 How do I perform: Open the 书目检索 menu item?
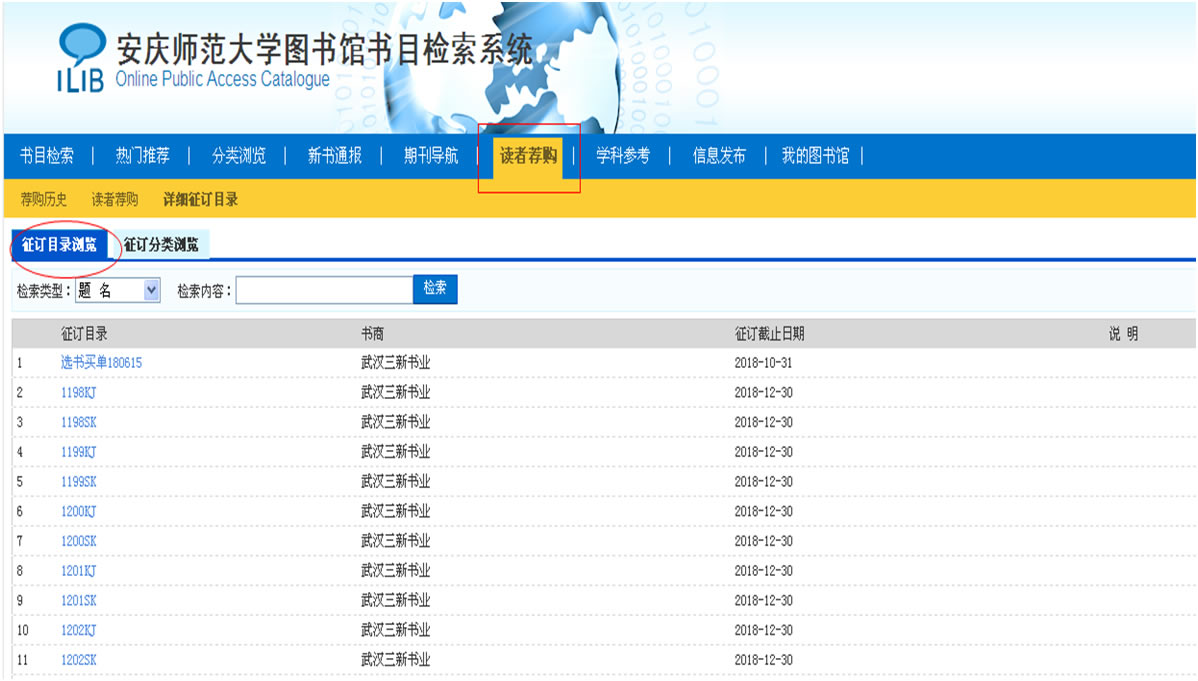47,156
